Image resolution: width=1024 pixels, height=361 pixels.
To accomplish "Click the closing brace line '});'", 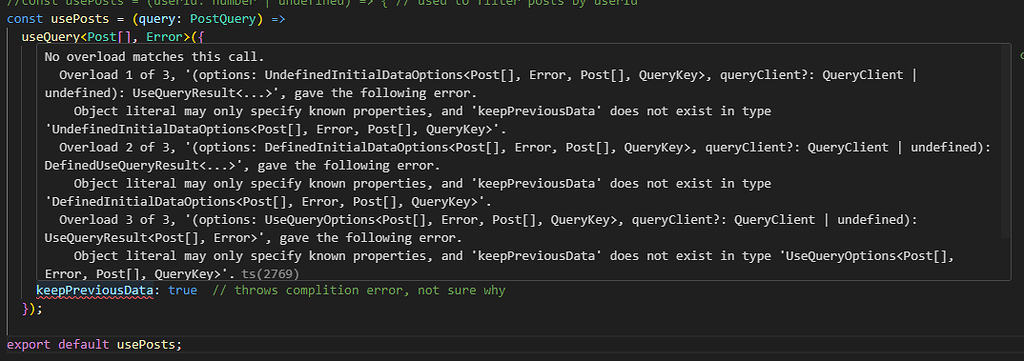I will click(33, 308).
